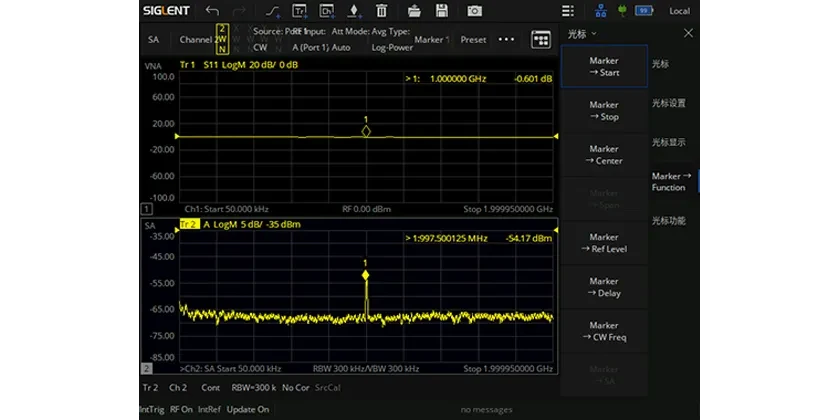Expand the 光标 panel dropdown

click(x=582, y=34)
